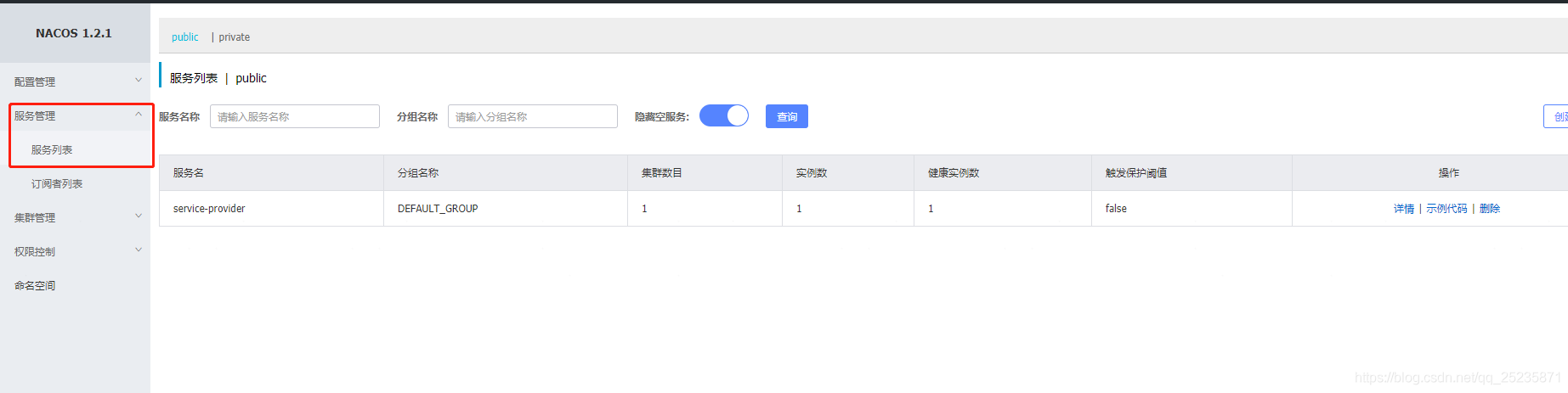This screenshot has height=393, width=1568.
Task: Switch to the private namespace tab
Action: click(234, 36)
